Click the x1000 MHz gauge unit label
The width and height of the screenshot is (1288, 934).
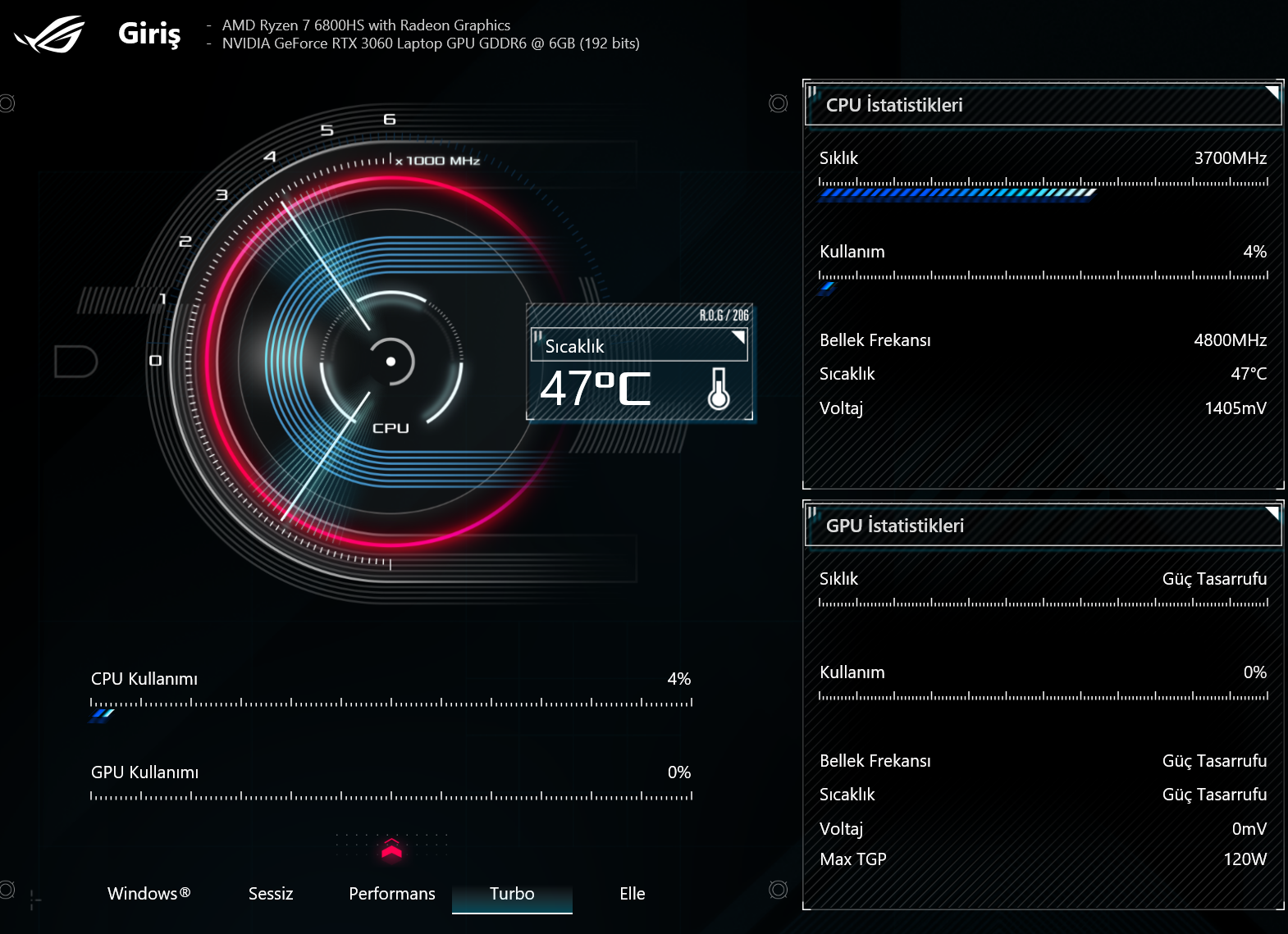click(x=437, y=161)
